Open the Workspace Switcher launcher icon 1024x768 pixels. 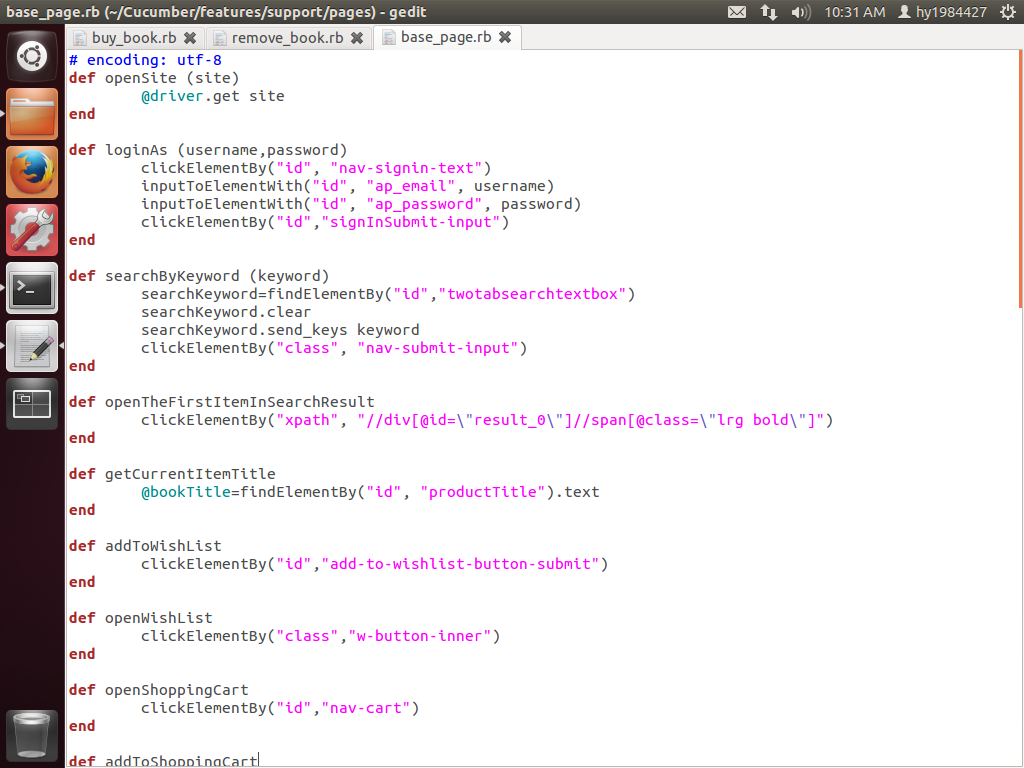(x=31, y=404)
